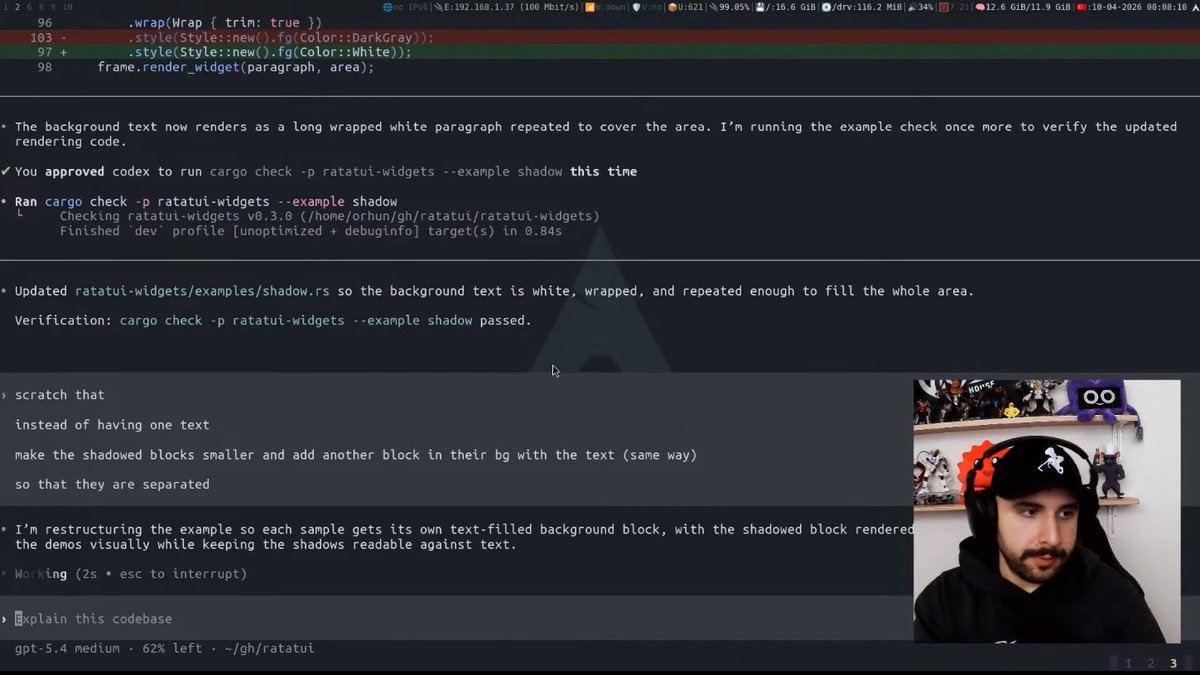Activate workspace 9 in the status bar
Viewport: 1200px width, 675px height.
[x=52, y=6]
